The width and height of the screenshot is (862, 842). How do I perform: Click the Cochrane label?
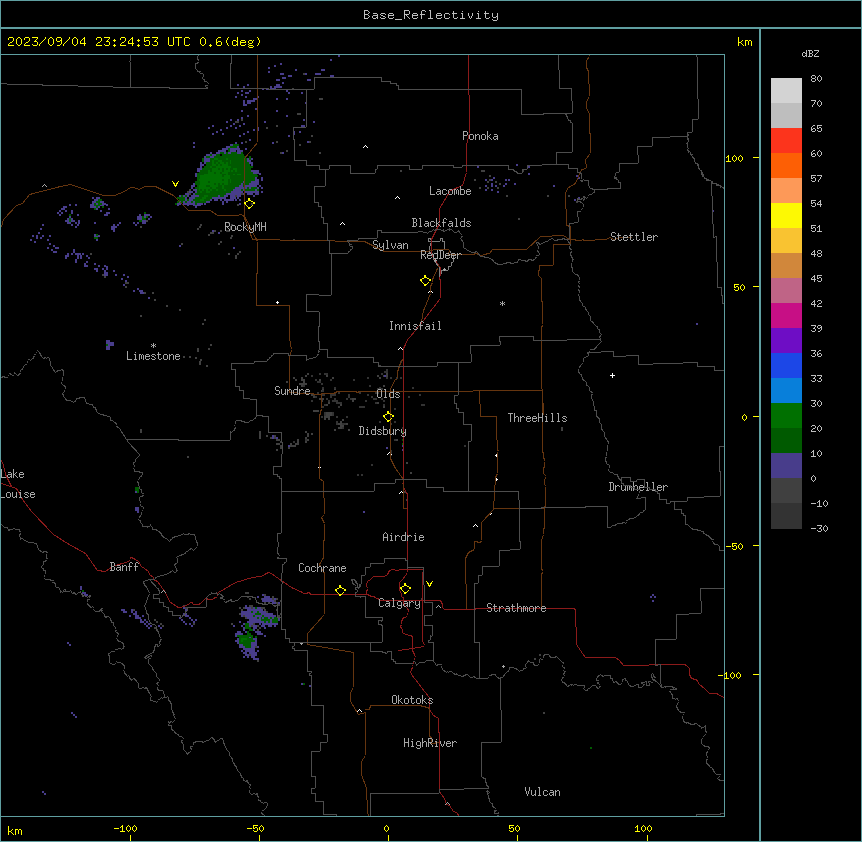pyautogui.click(x=322, y=568)
